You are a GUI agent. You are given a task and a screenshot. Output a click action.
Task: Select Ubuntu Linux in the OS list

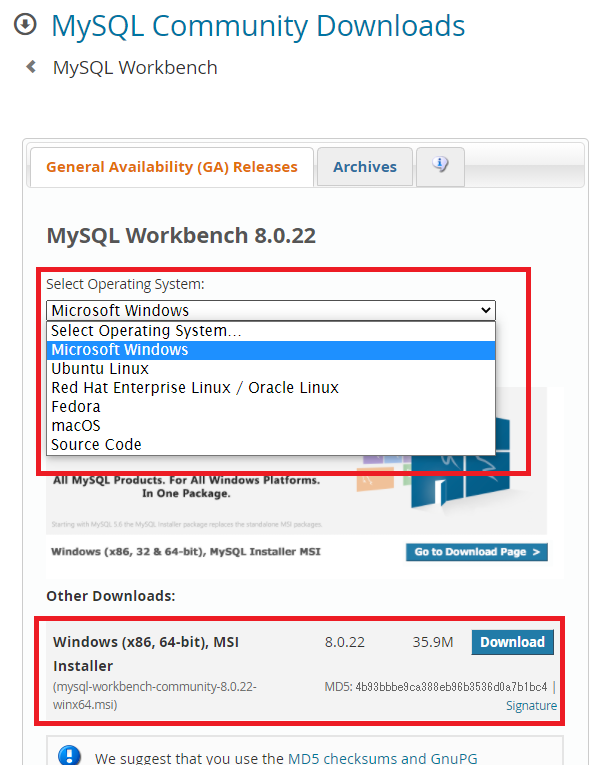click(271, 369)
